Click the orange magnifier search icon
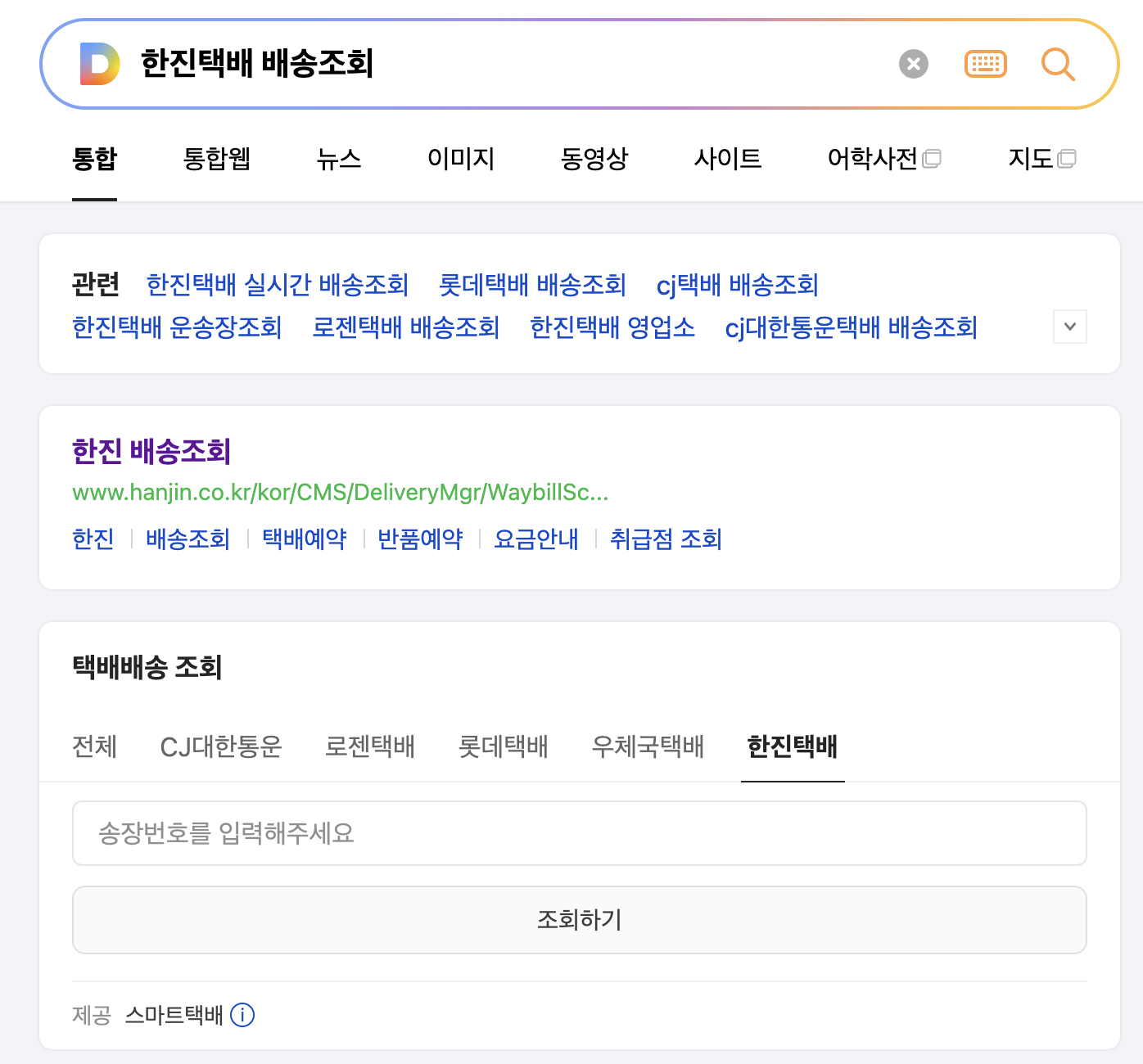This screenshot has width=1143, height=1064. coord(1058,64)
